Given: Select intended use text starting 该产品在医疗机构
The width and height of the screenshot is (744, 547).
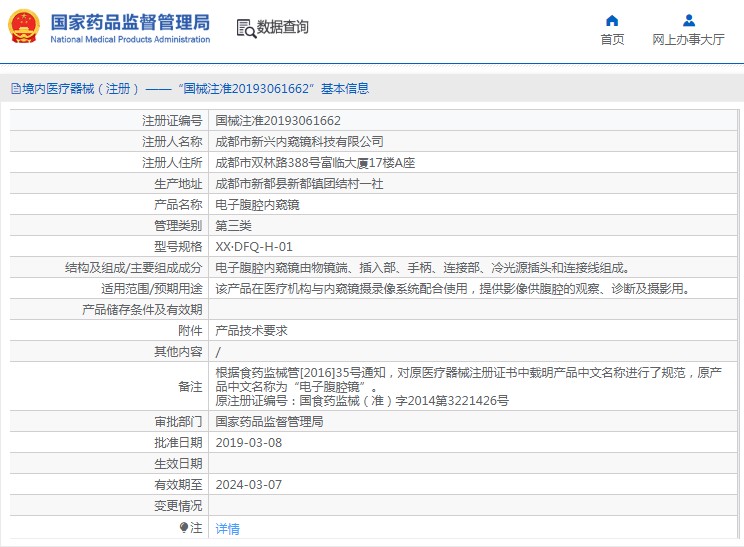Looking at the screenshot, I should click(x=453, y=288).
